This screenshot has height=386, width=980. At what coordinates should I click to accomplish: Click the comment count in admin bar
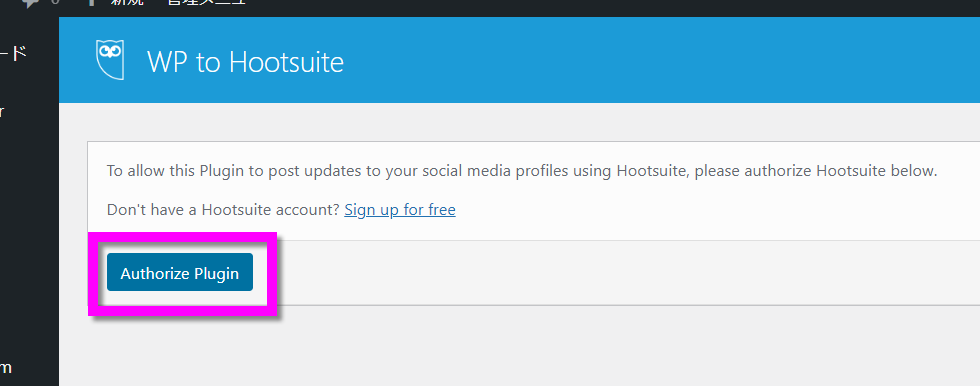pos(55,2)
